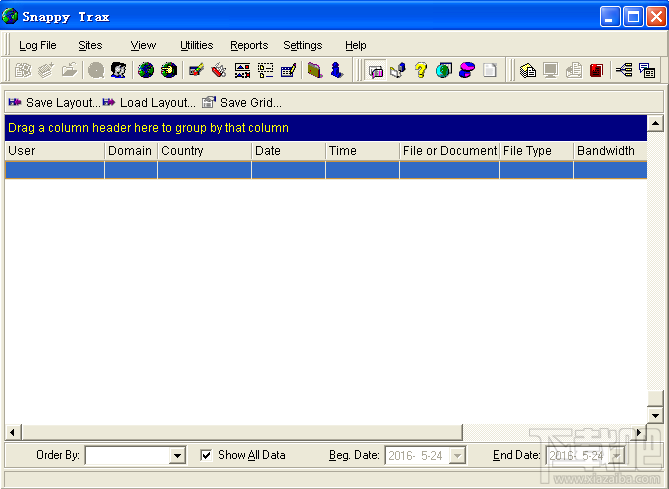Click the red document toolbar icon

click(596, 70)
